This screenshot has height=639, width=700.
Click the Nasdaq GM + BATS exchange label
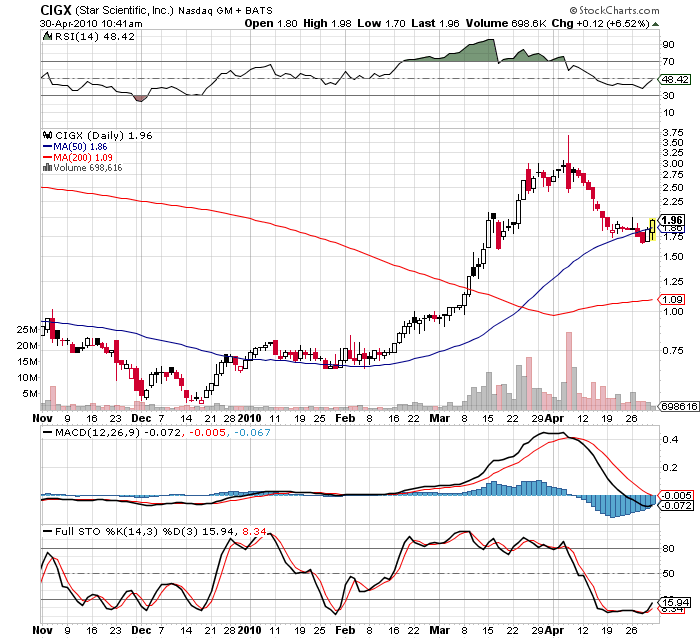225,11
